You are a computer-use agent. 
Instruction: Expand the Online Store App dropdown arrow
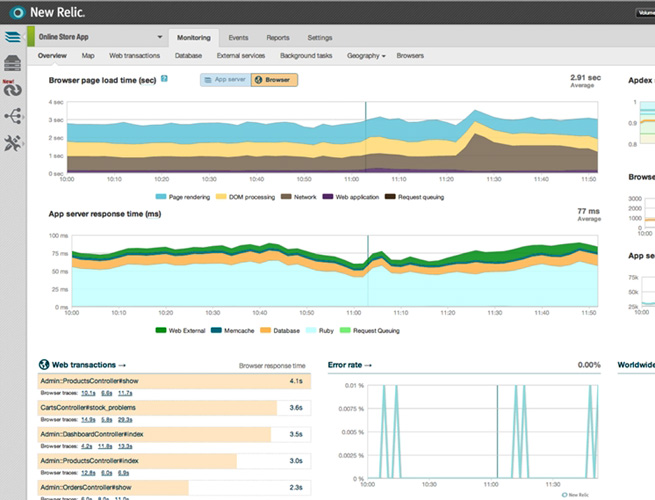pyautogui.click(x=160, y=37)
